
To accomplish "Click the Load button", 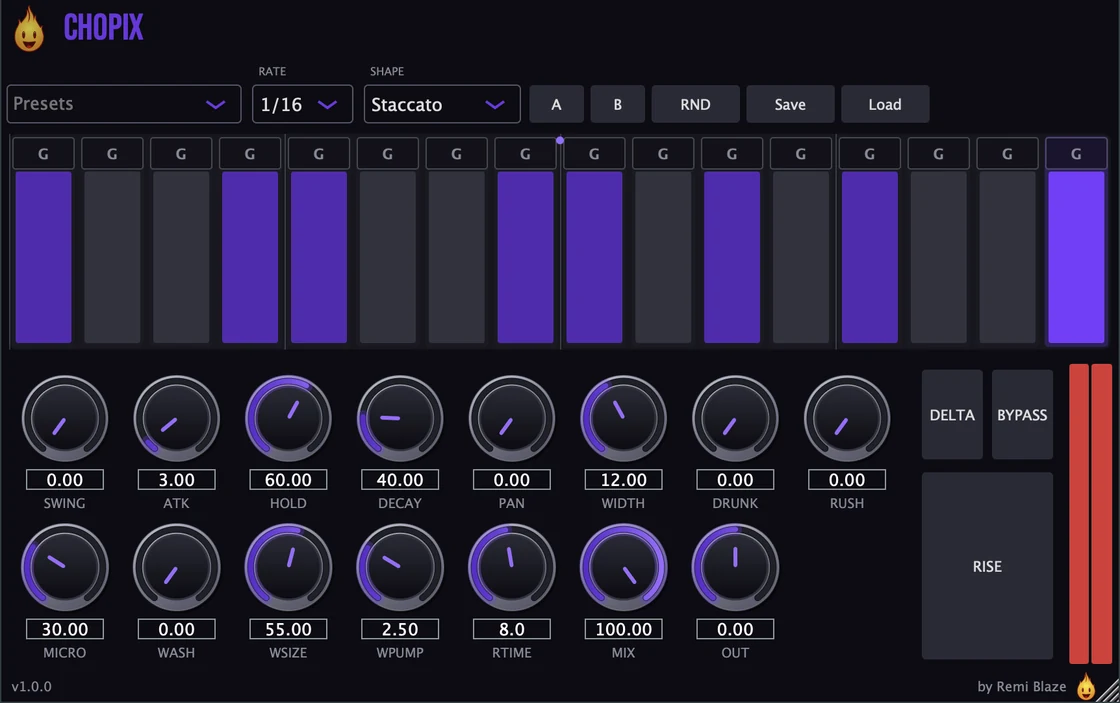I will click(x=885, y=104).
